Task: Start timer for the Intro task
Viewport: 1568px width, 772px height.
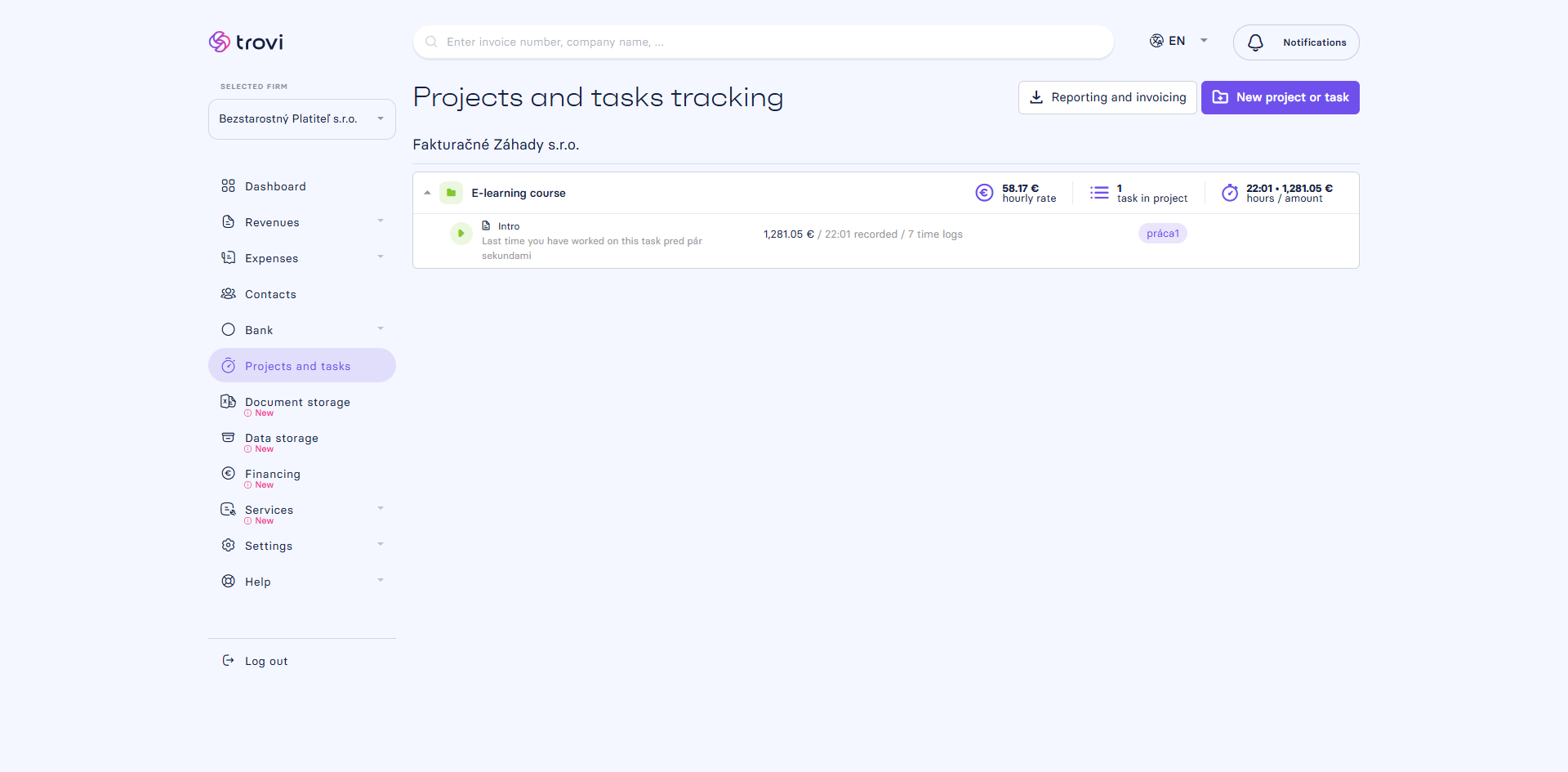Action: (461, 234)
